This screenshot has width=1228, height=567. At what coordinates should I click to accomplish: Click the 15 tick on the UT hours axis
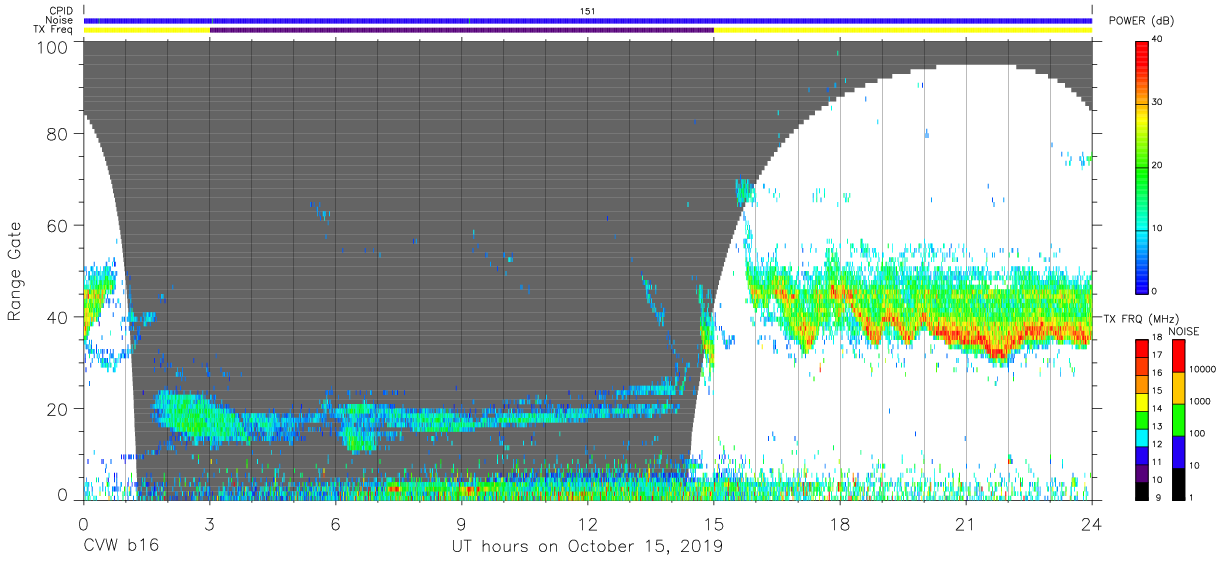714,523
